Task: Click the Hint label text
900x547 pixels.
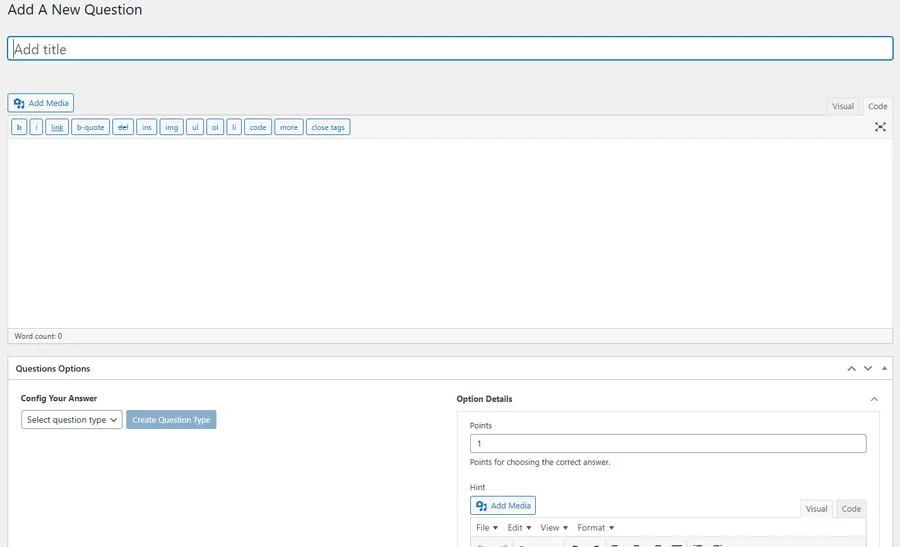Action: 478,487
